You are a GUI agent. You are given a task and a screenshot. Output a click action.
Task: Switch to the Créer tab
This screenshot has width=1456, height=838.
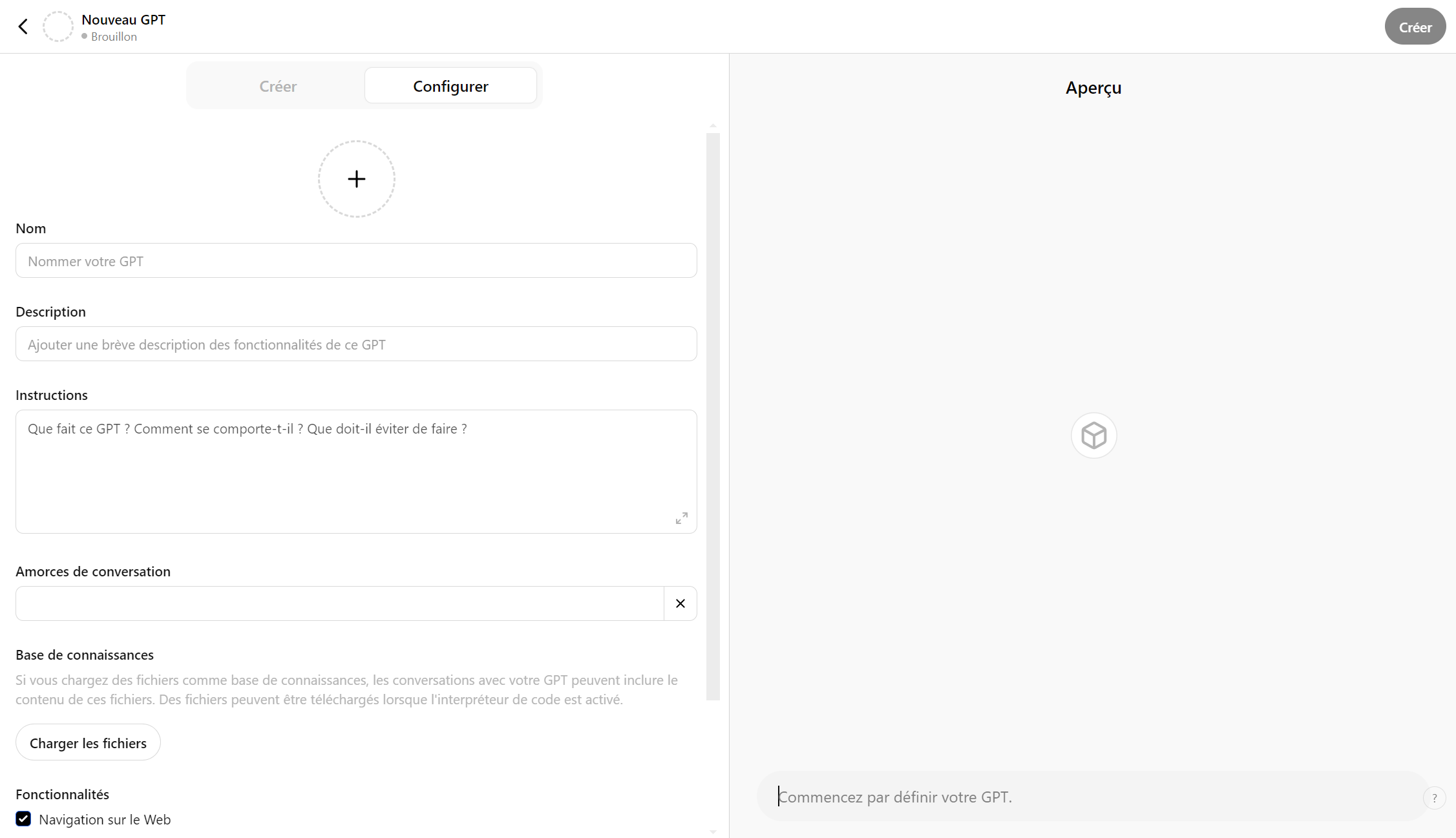[x=278, y=86]
